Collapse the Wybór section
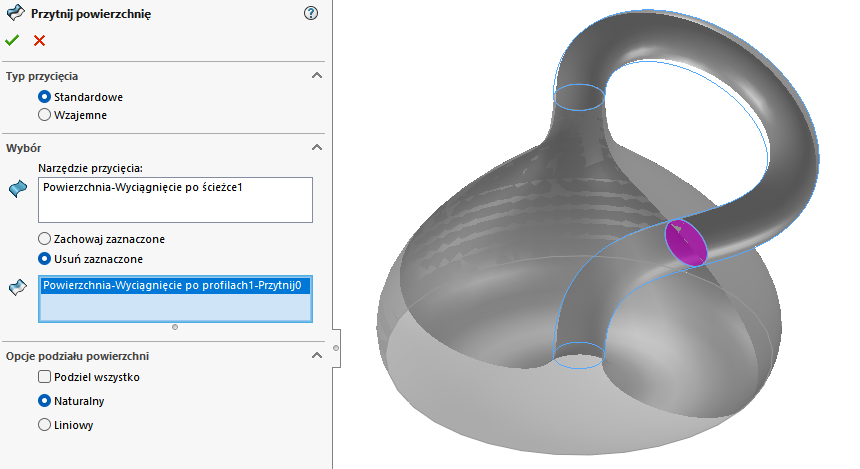The image size is (860, 469). [317, 147]
